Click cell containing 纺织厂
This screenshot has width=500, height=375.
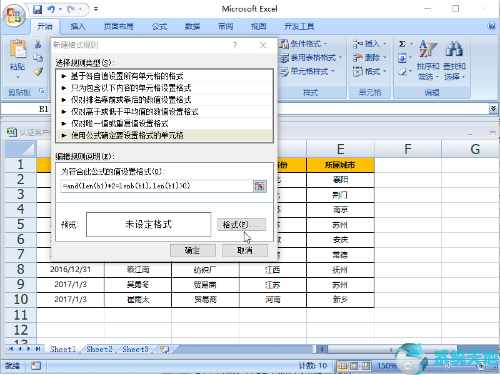click(x=205, y=269)
